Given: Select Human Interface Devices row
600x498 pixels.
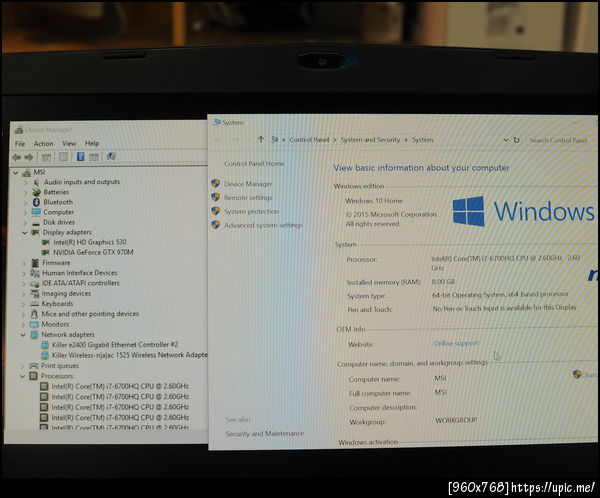Looking at the screenshot, I should click(x=80, y=273).
